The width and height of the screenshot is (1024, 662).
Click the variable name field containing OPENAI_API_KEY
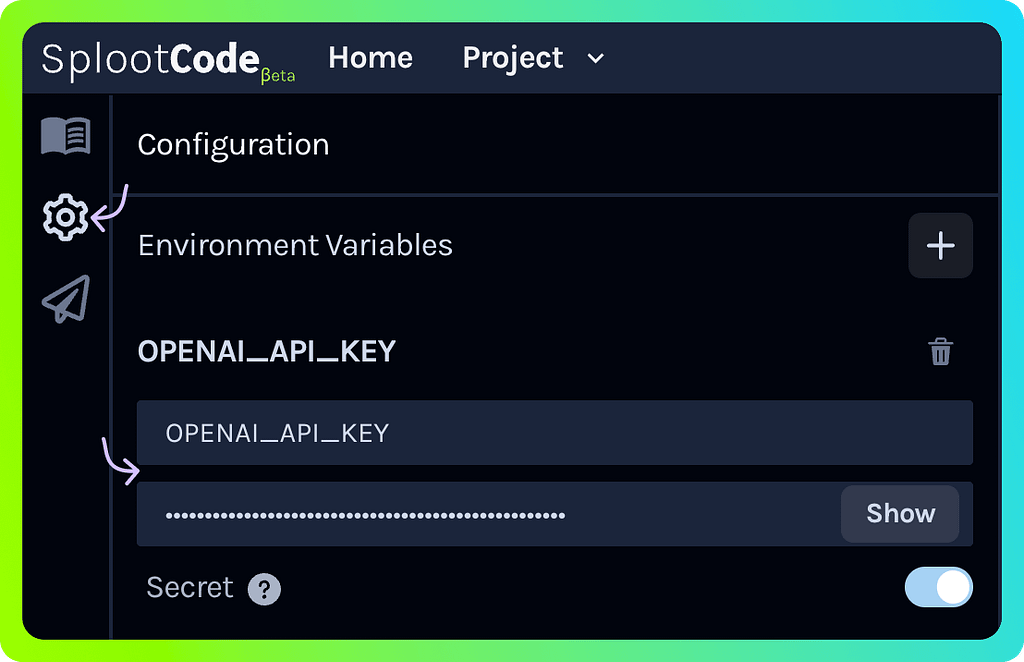[x=554, y=433]
